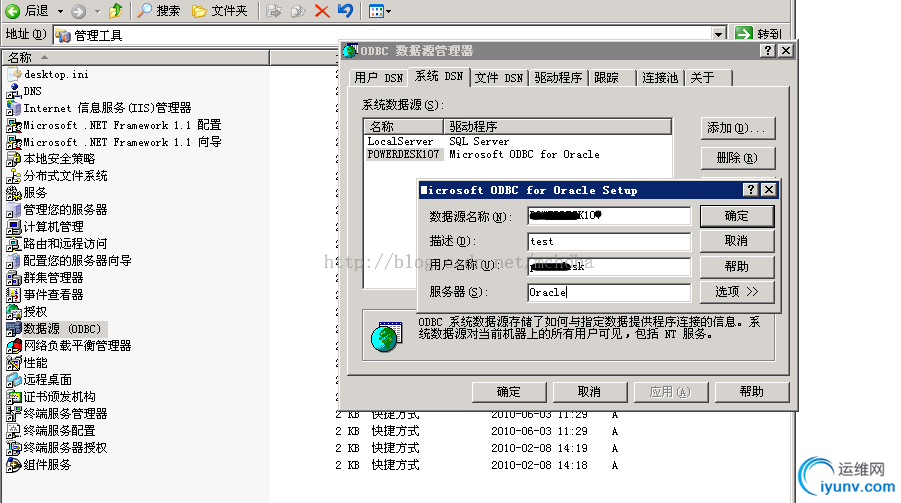This screenshot has height=503, width=901.
Task: Select the 管理您的服务器 icon
Action: tap(14, 209)
